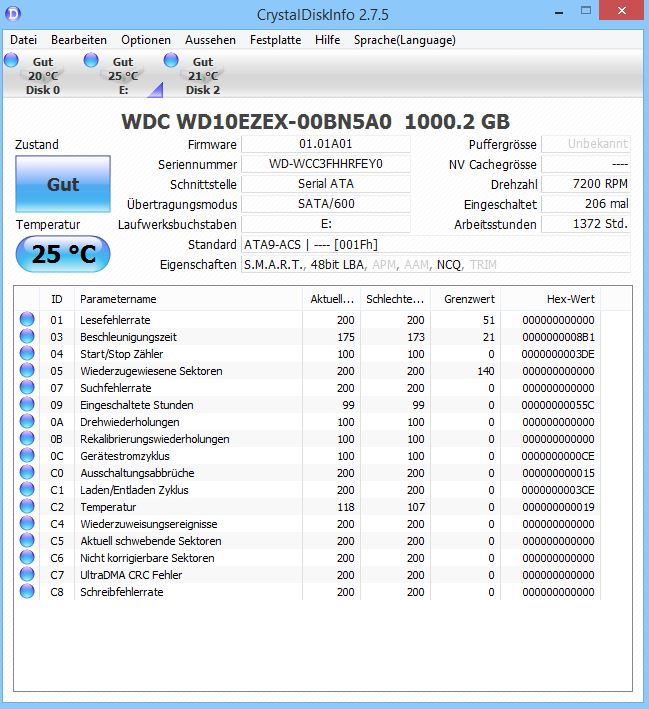
Task: Click status orb for Gerätestromzyklus row
Action: click(x=27, y=455)
